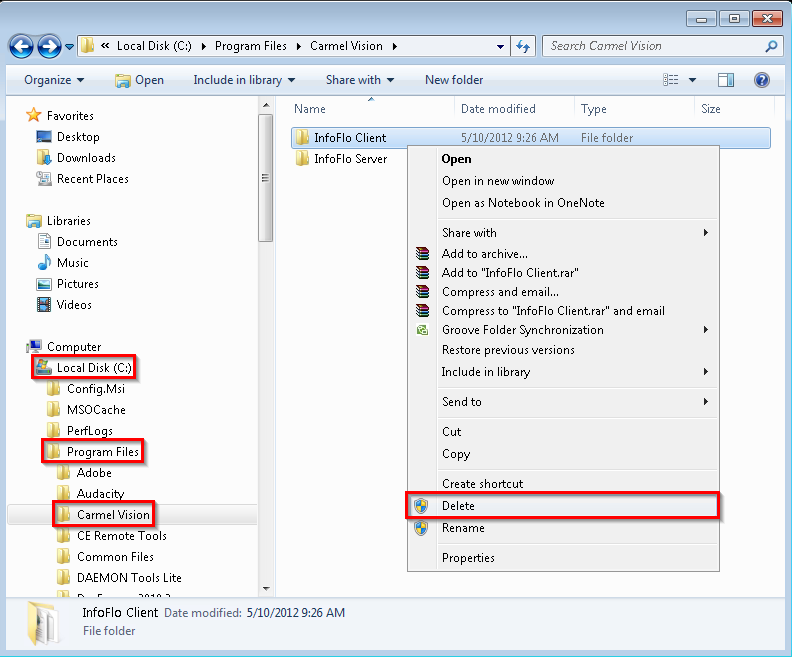
Task: Choose Delete from the context menu
Action: point(458,506)
